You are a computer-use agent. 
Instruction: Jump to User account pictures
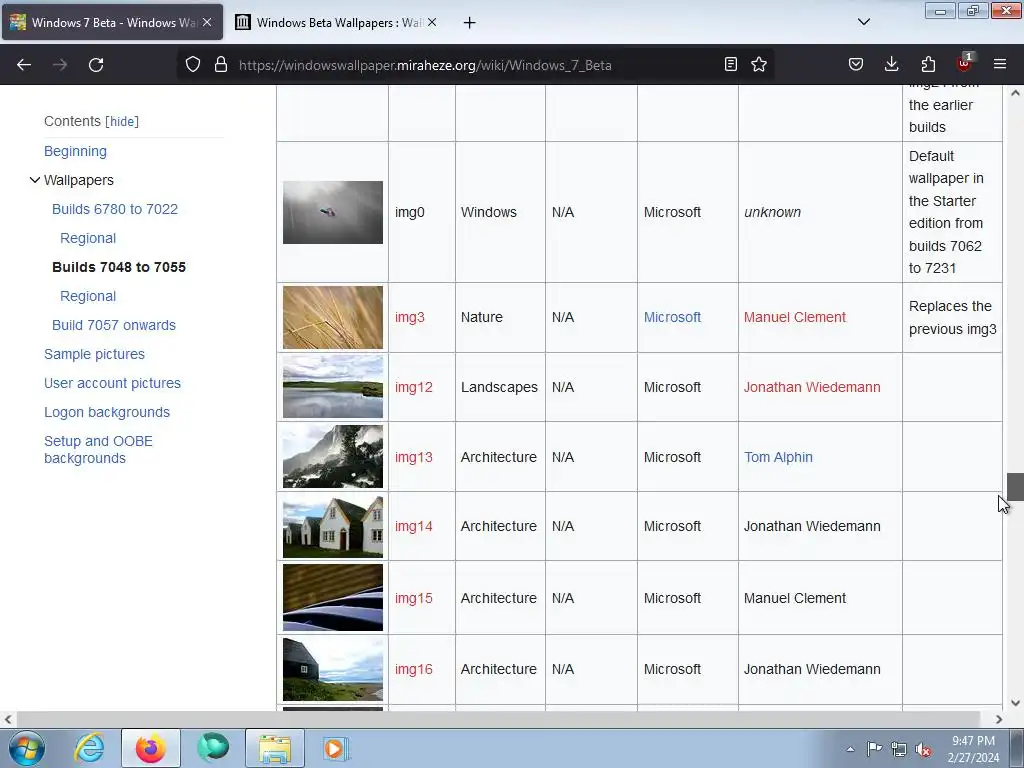[x=112, y=383]
